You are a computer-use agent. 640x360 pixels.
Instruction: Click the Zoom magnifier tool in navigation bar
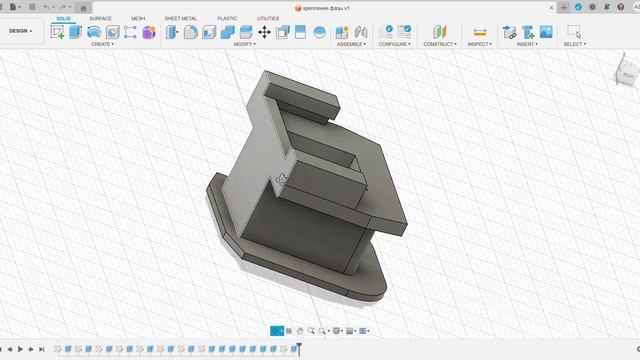pyautogui.click(x=311, y=331)
